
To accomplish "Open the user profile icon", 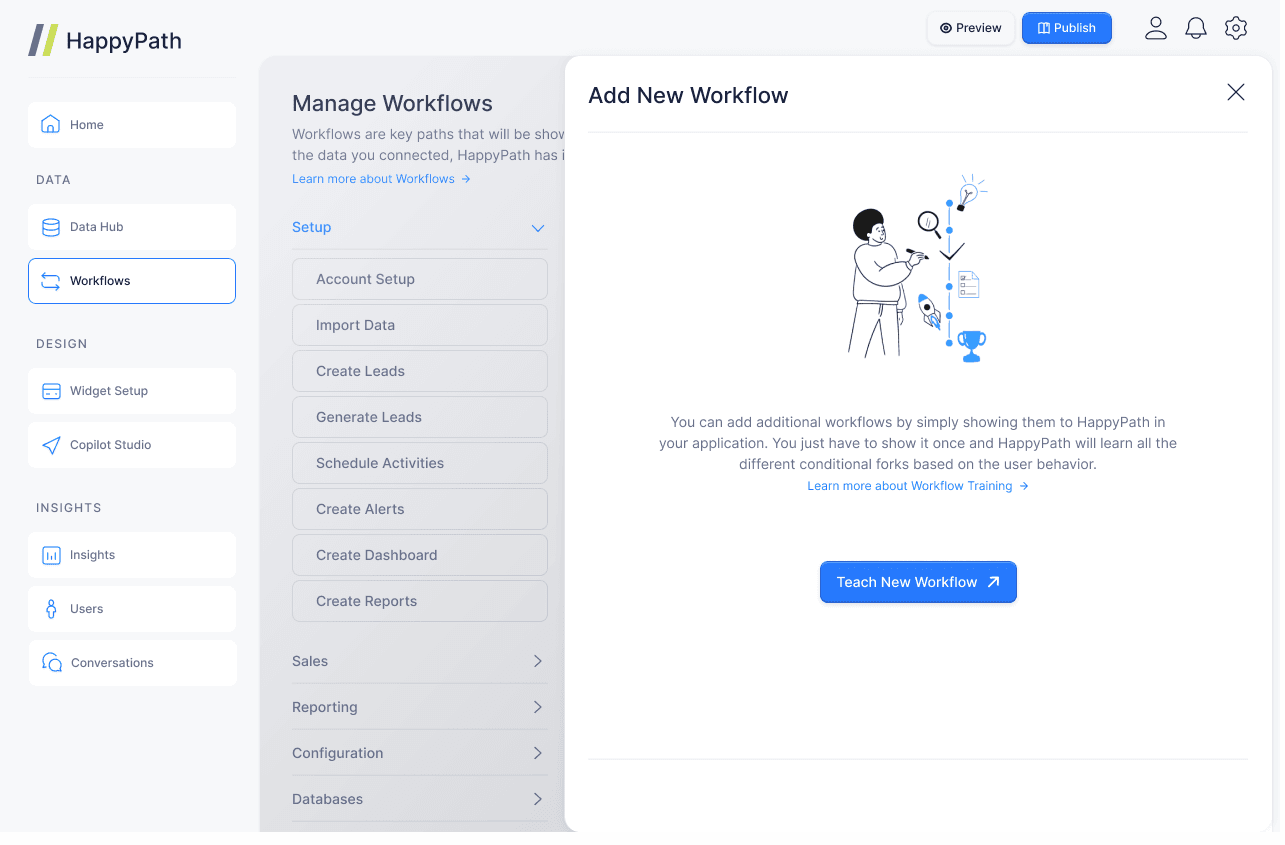I will pos(1156,28).
